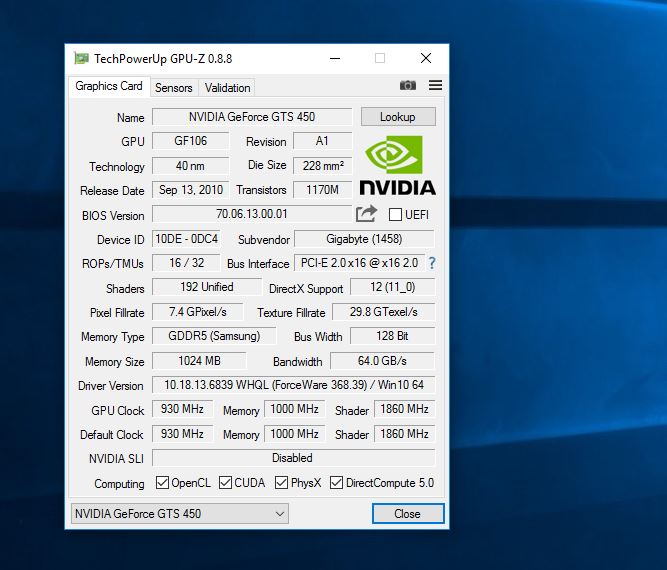Click the NVIDIA SLI field Disabled
Viewport: 667px width, 570px height.
pos(294,458)
